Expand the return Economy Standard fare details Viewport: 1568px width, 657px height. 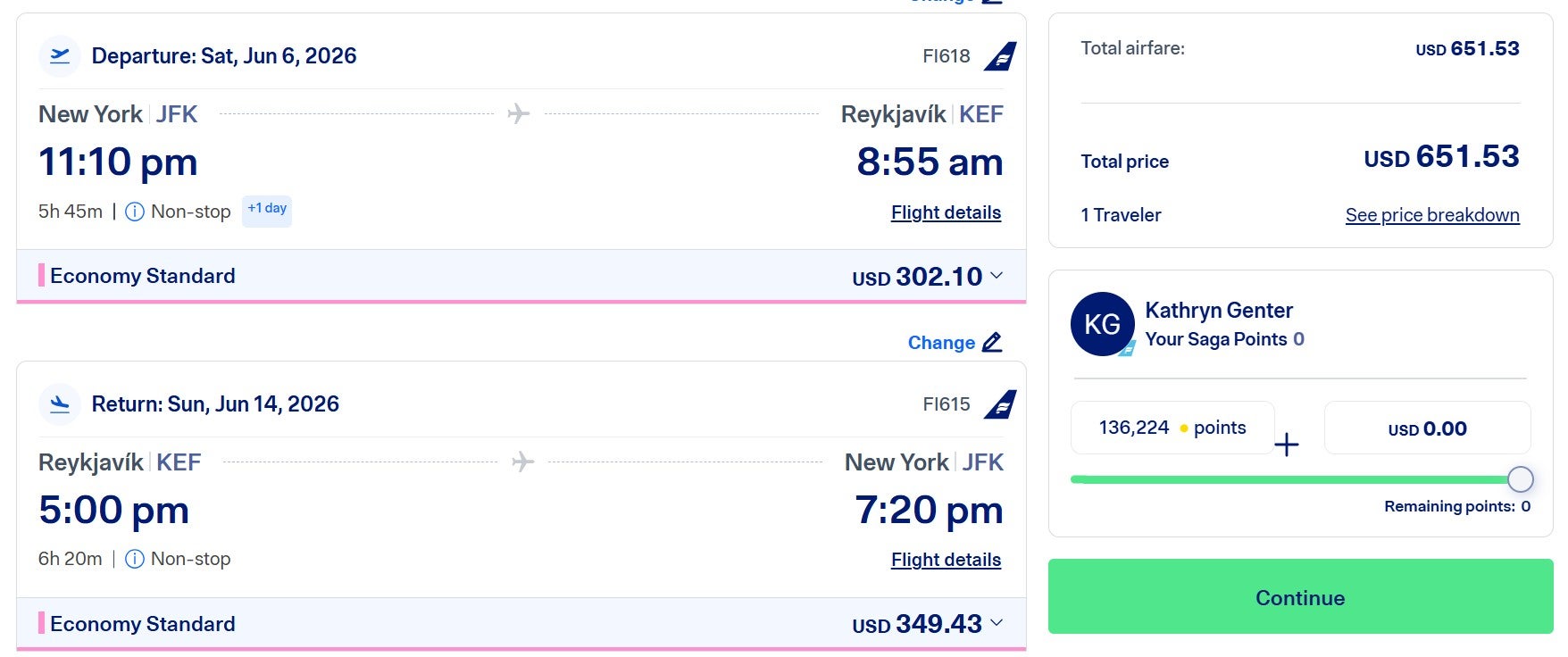tap(995, 624)
